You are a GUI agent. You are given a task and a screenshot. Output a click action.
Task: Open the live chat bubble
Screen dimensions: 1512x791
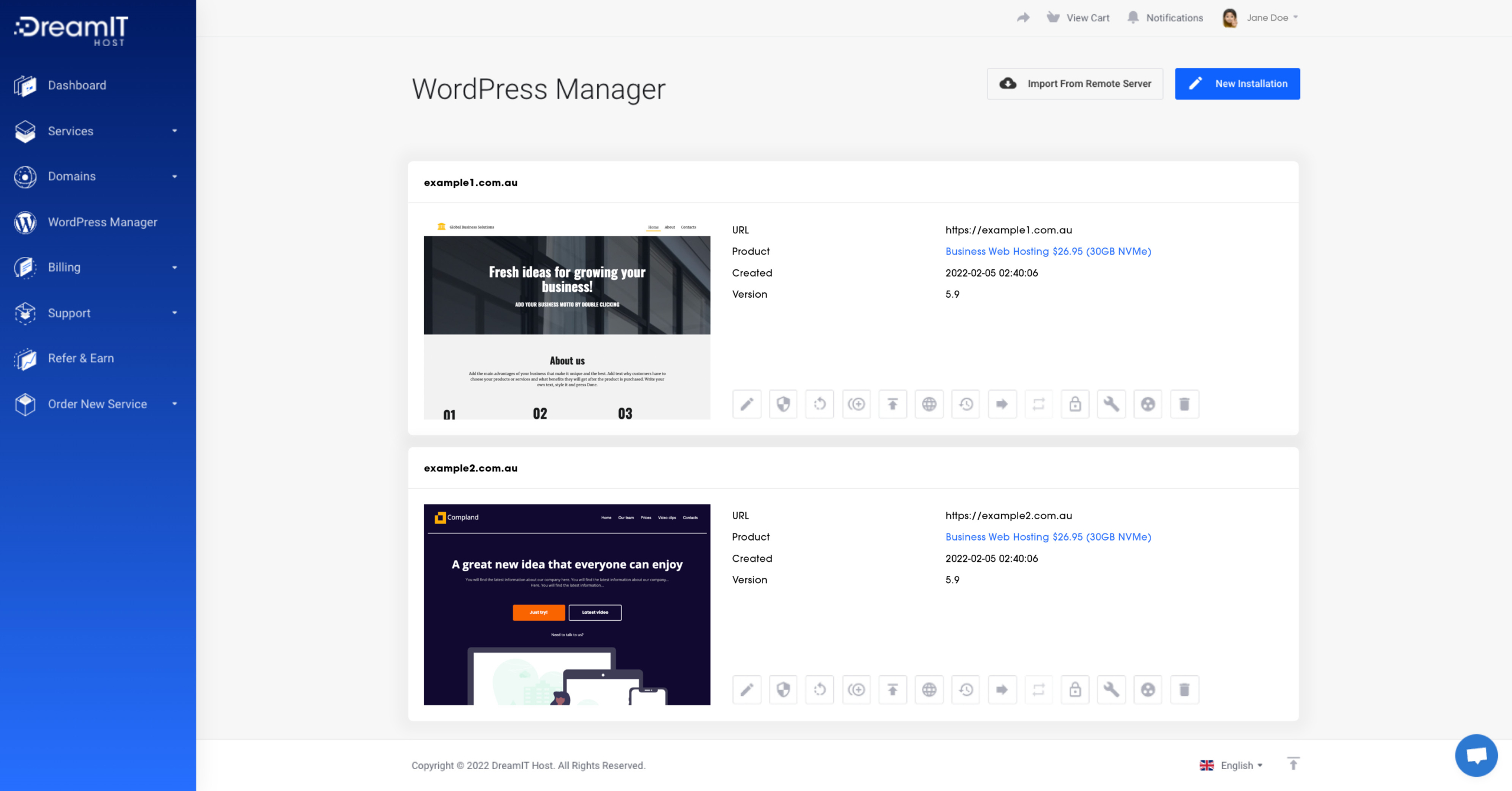click(x=1475, y=755)
